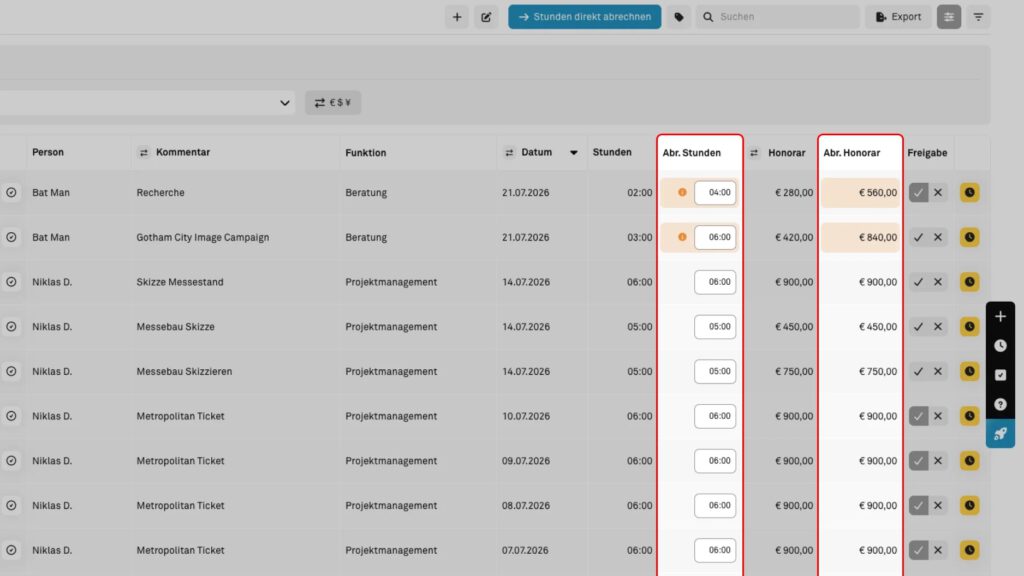Click the black sidebar plus icon
The height and width of the screenshot is (576, 1024).
click(x=1000, y=317)
